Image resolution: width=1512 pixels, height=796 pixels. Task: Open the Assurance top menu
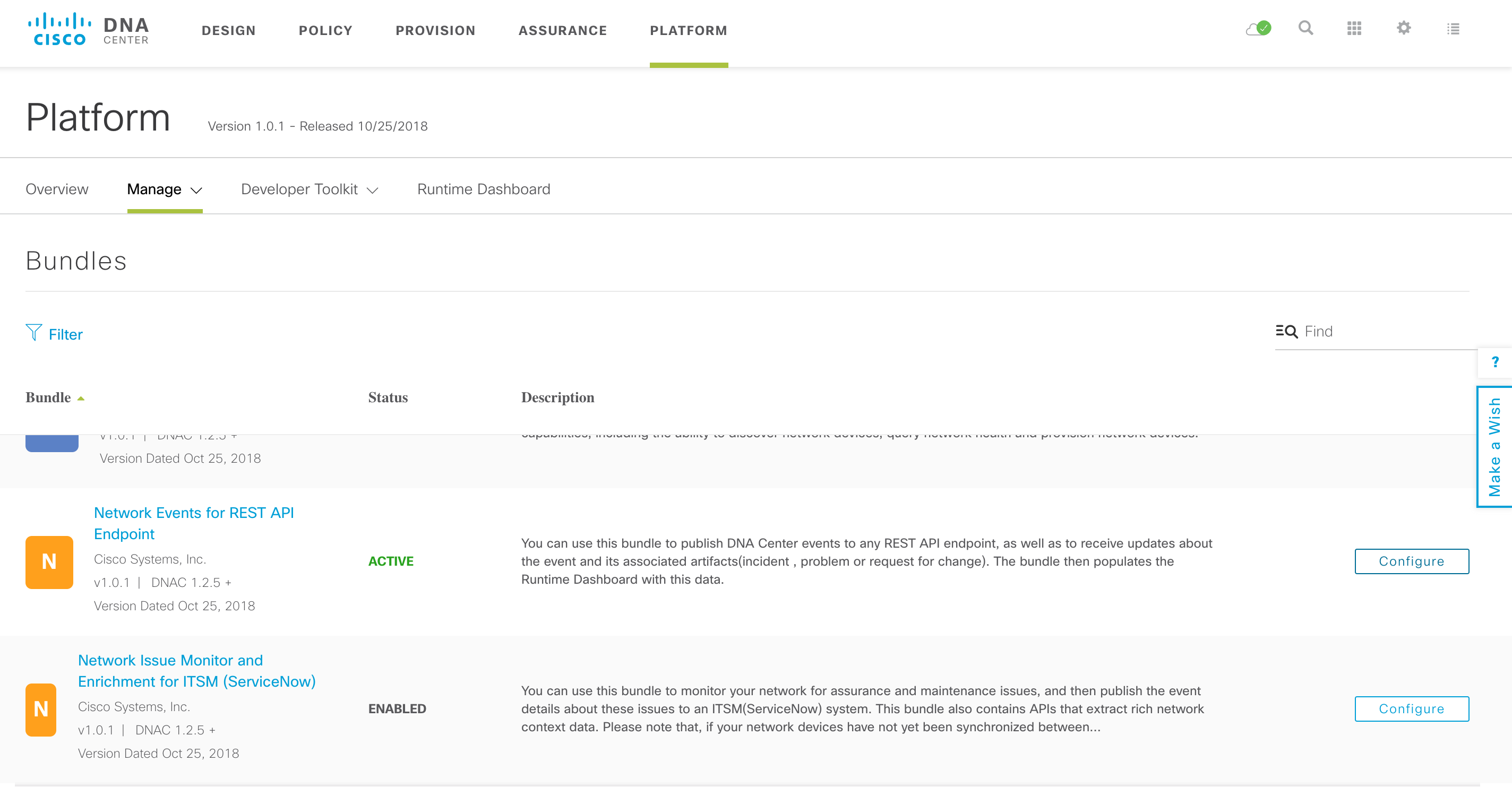(x=562, y=30)
